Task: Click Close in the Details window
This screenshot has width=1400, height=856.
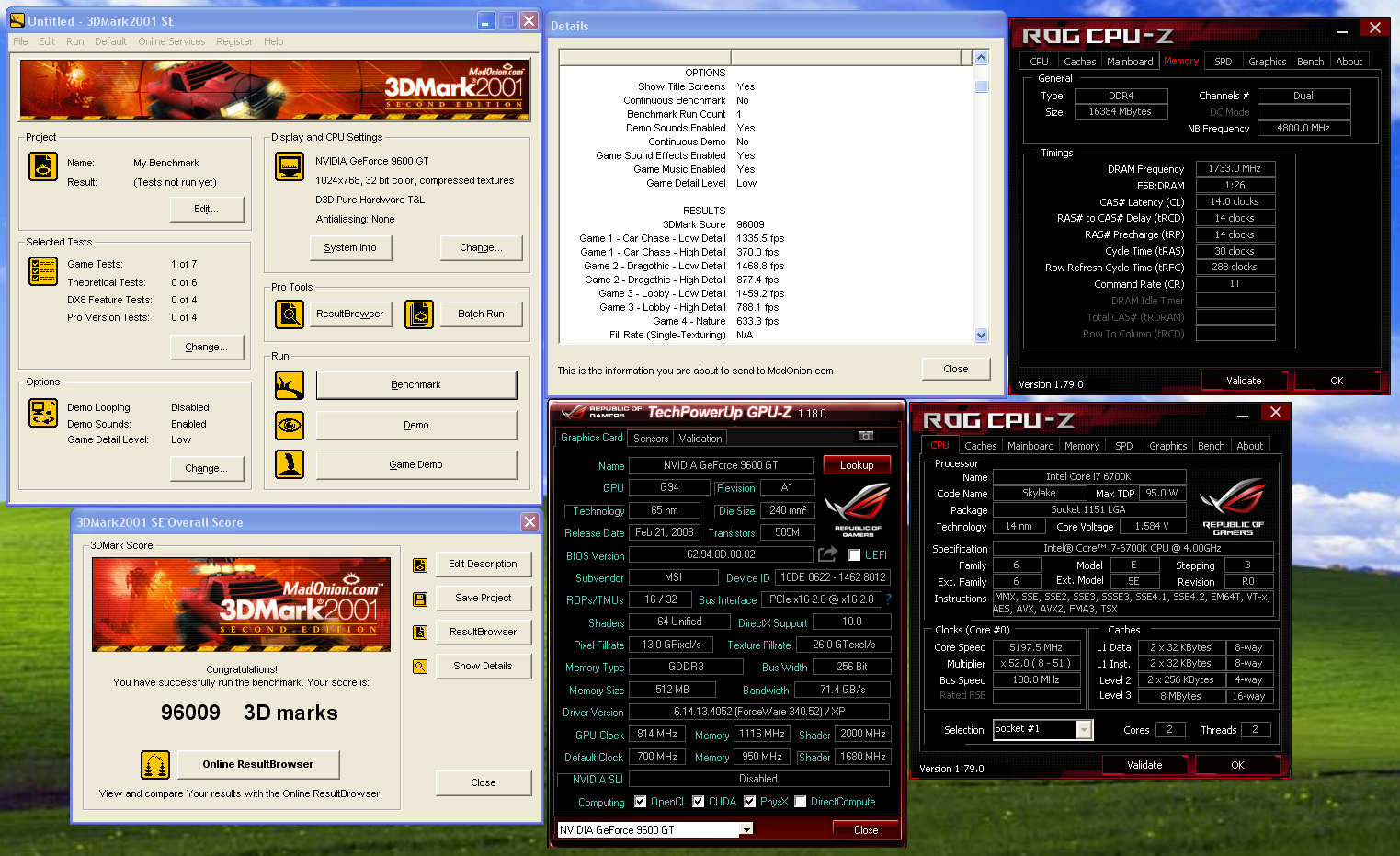Action: [956, 369]
